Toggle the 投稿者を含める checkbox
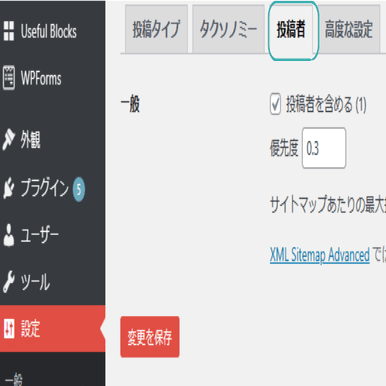Image resolution: width=386 pixels, height=386 pixels. point(275,104)
